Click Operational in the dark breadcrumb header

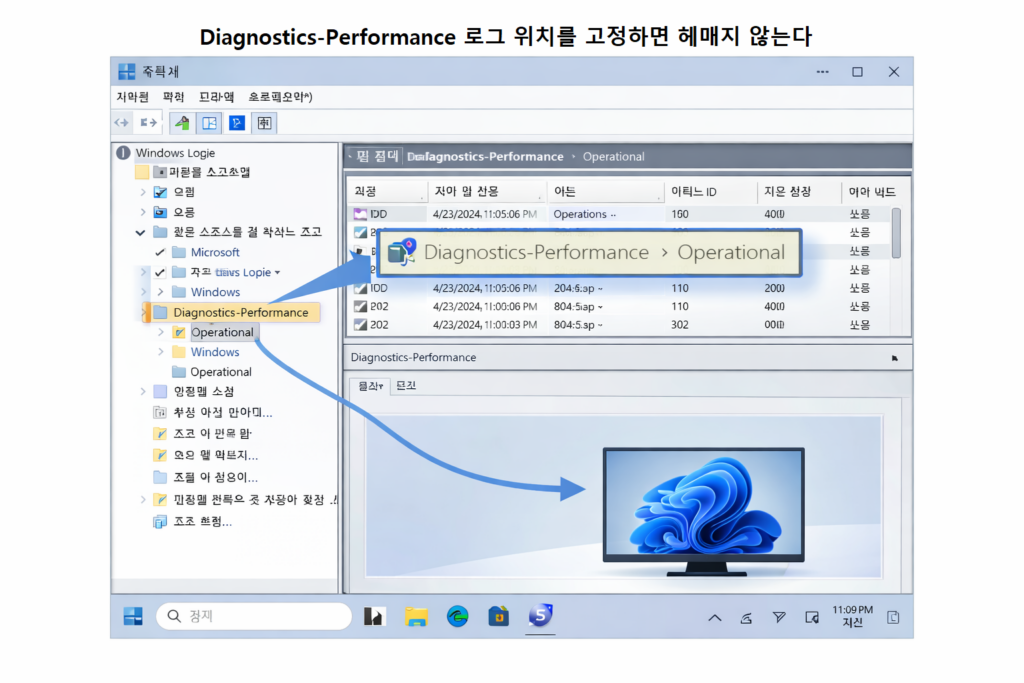click(x=613, y=157)
